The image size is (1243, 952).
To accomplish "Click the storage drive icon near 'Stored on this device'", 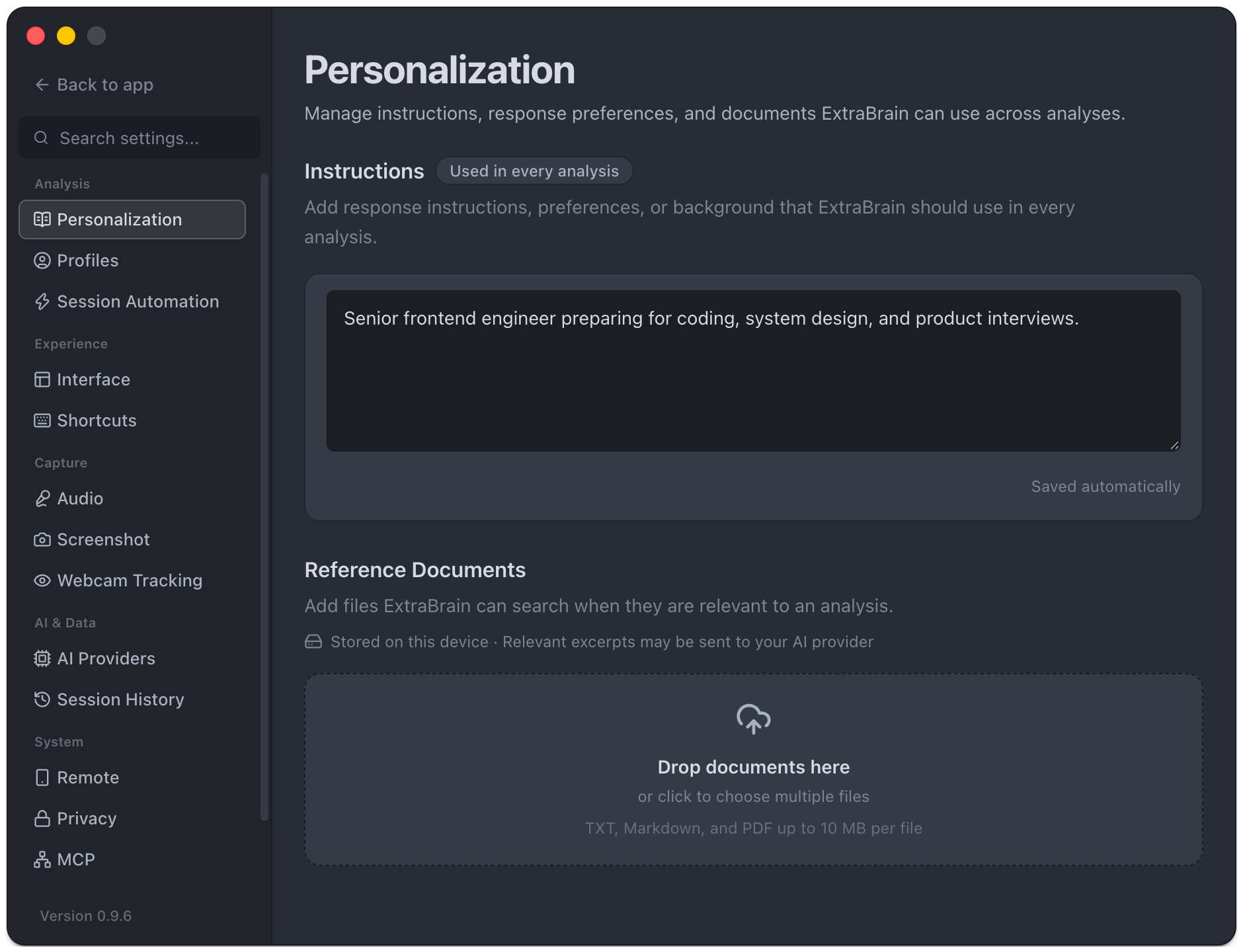I will tap(313, 642).
